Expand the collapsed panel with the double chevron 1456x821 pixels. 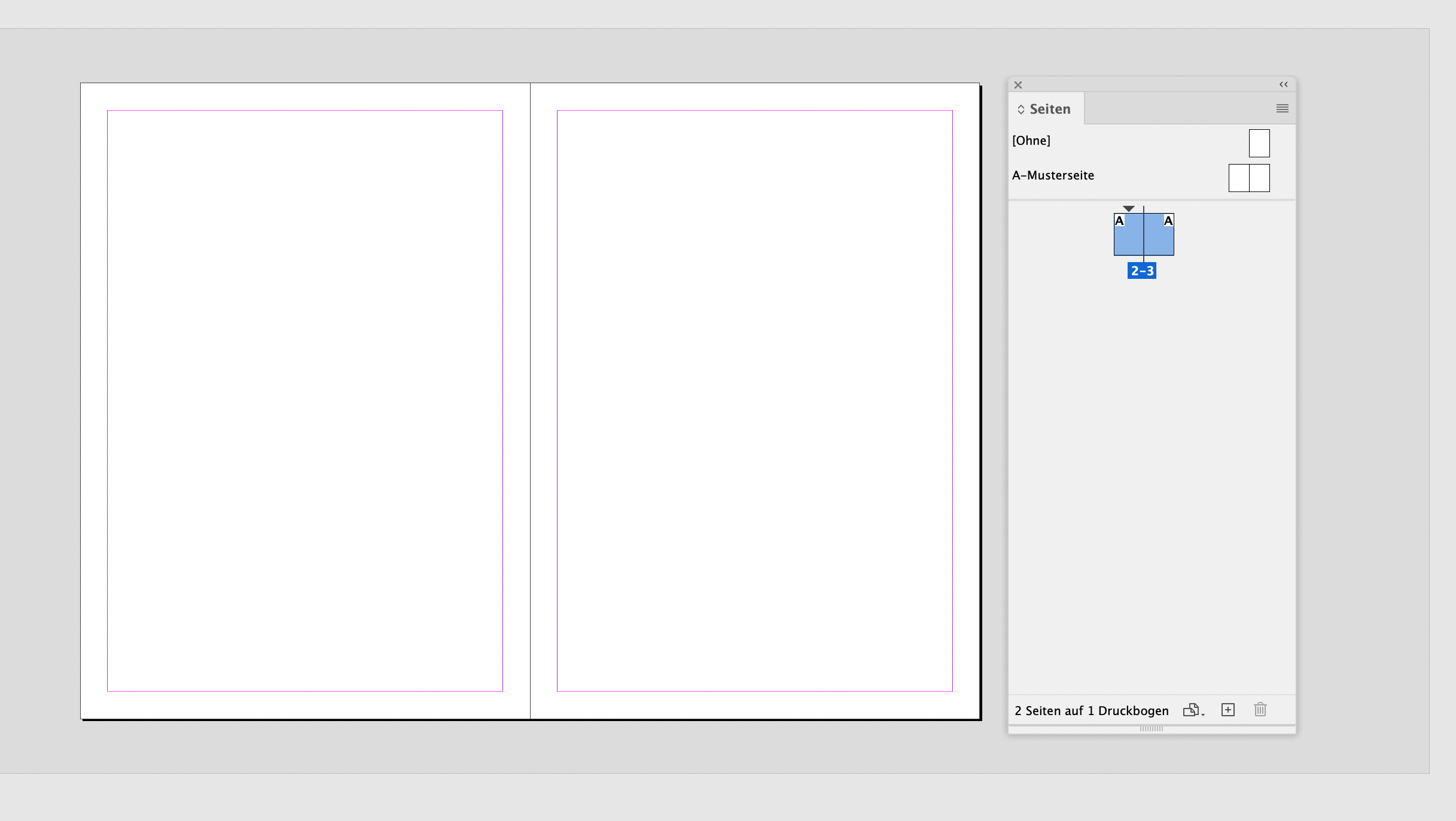1283,84
